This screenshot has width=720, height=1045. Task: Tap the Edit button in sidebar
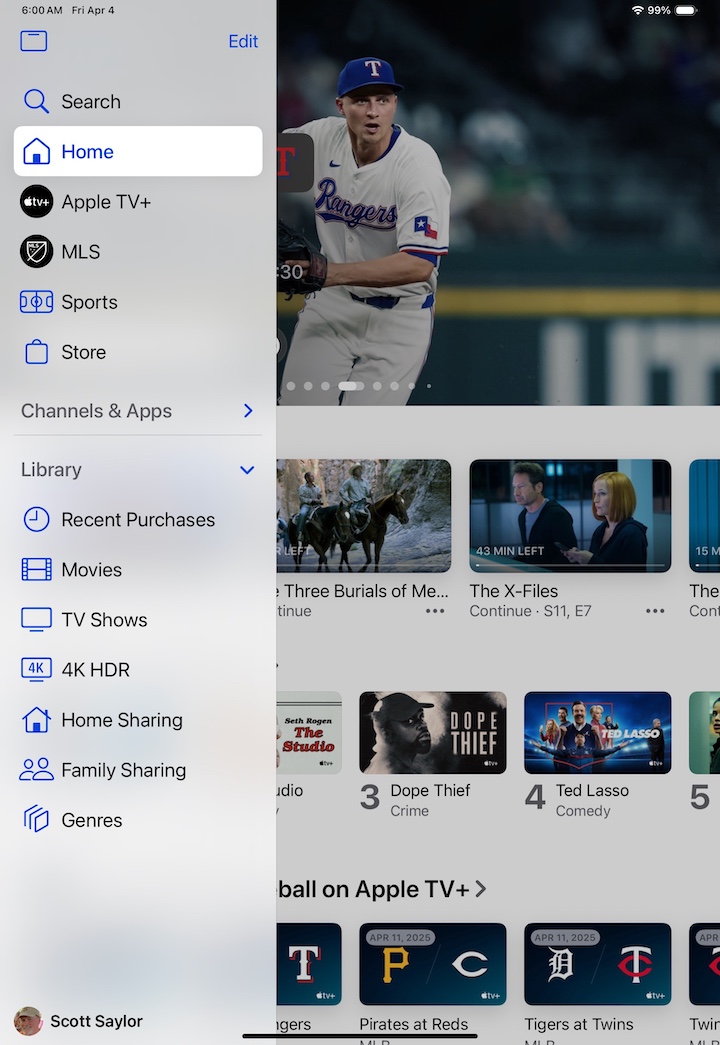coord(243,41)
